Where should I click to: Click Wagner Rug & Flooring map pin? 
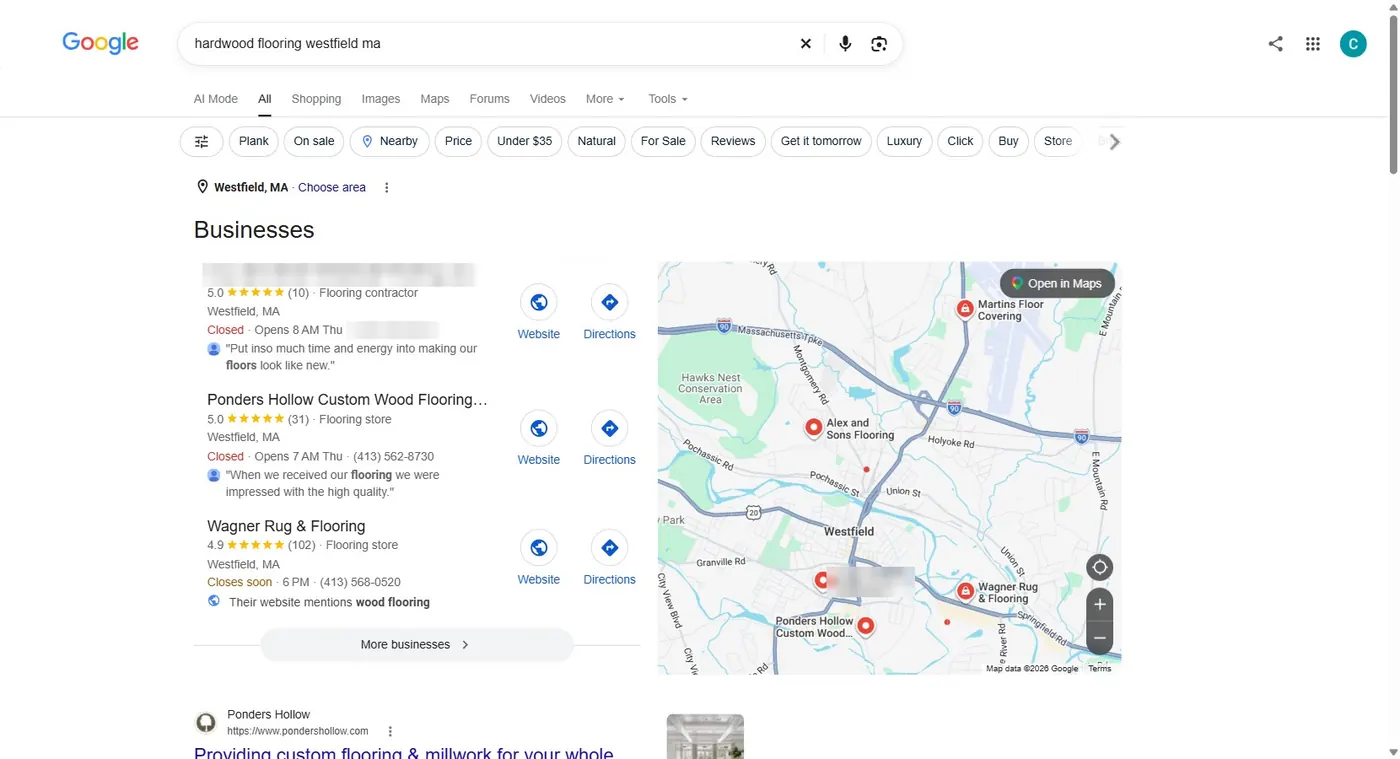click(965, 591)
